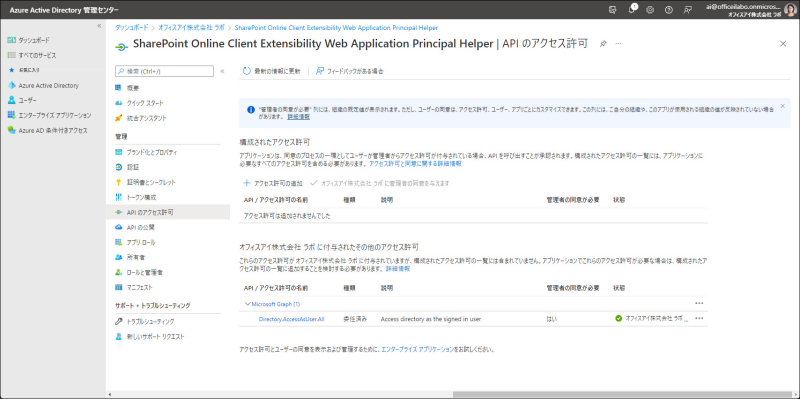Viewport: 800px width, 399px height.
Task: Open the 詳細情報 link in the info banner
Action: point(298,117)
